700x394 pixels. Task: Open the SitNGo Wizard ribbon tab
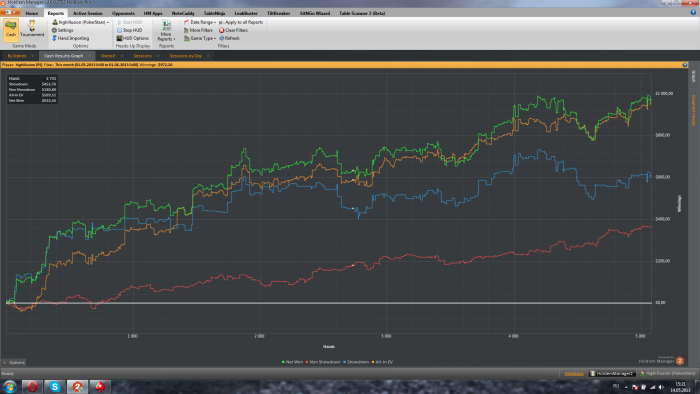(315, 13)
